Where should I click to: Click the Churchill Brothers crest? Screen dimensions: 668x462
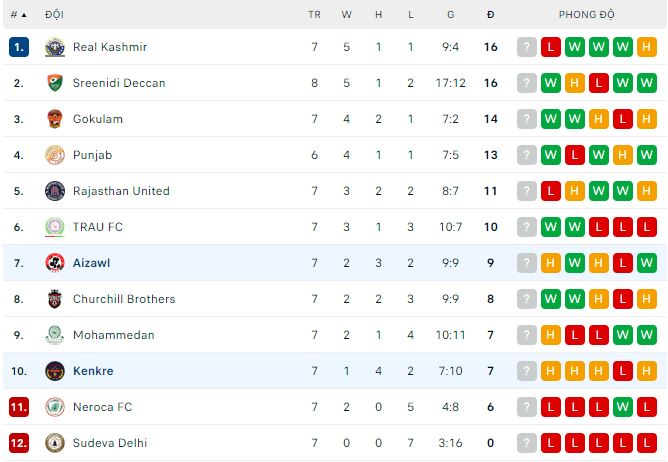tap(55, 299)
